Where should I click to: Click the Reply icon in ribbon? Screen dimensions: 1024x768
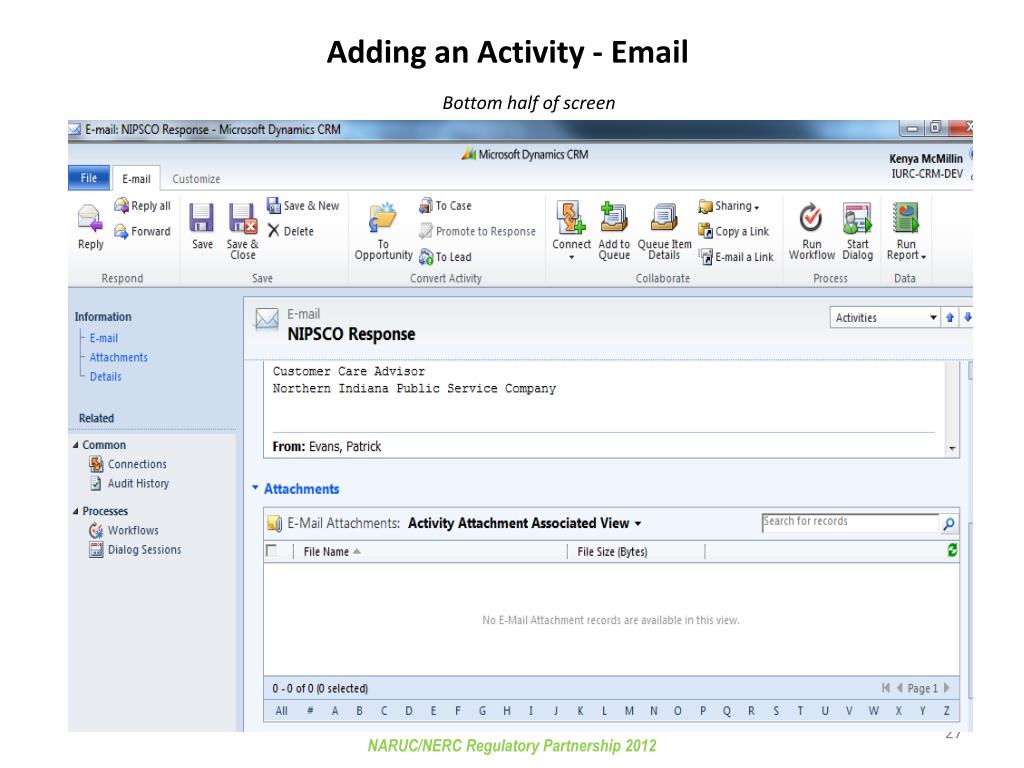tap(90, 227)
